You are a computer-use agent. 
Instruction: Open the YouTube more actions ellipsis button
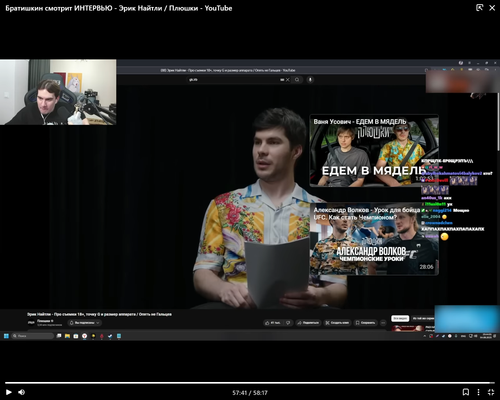(383, 323)
